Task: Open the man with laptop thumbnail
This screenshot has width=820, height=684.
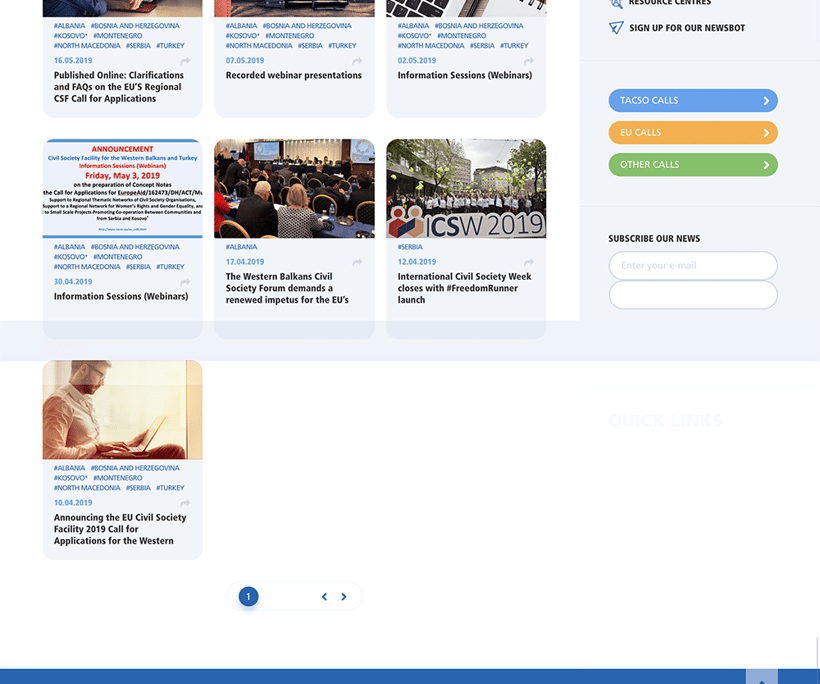Action: (122, 410)
